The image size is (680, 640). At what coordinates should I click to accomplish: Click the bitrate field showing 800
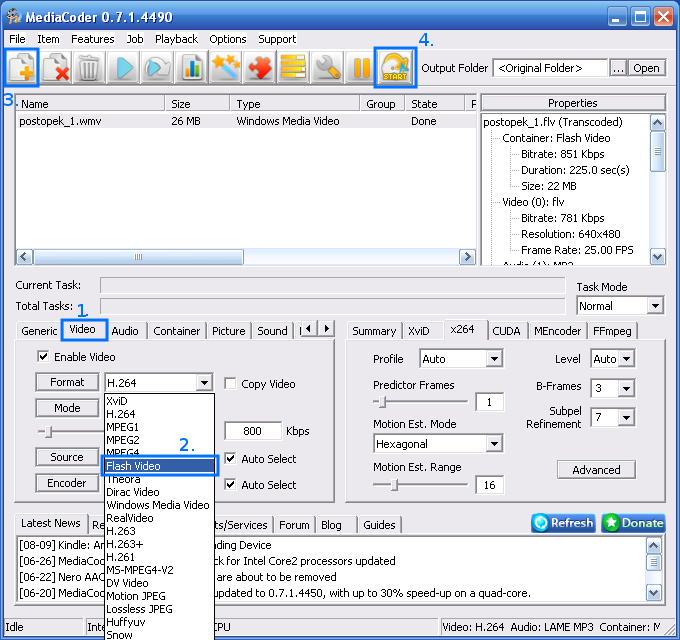[253, 431]
